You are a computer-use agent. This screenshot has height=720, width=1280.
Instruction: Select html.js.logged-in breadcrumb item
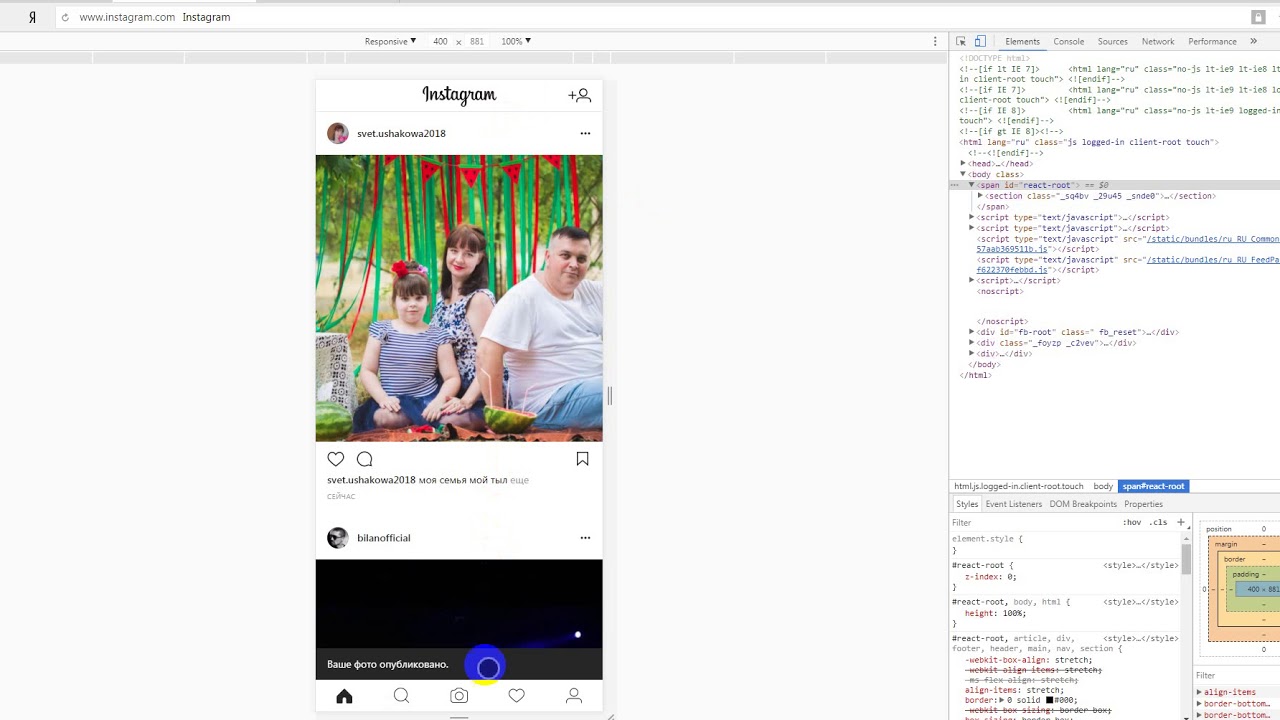pos(1018,486)
